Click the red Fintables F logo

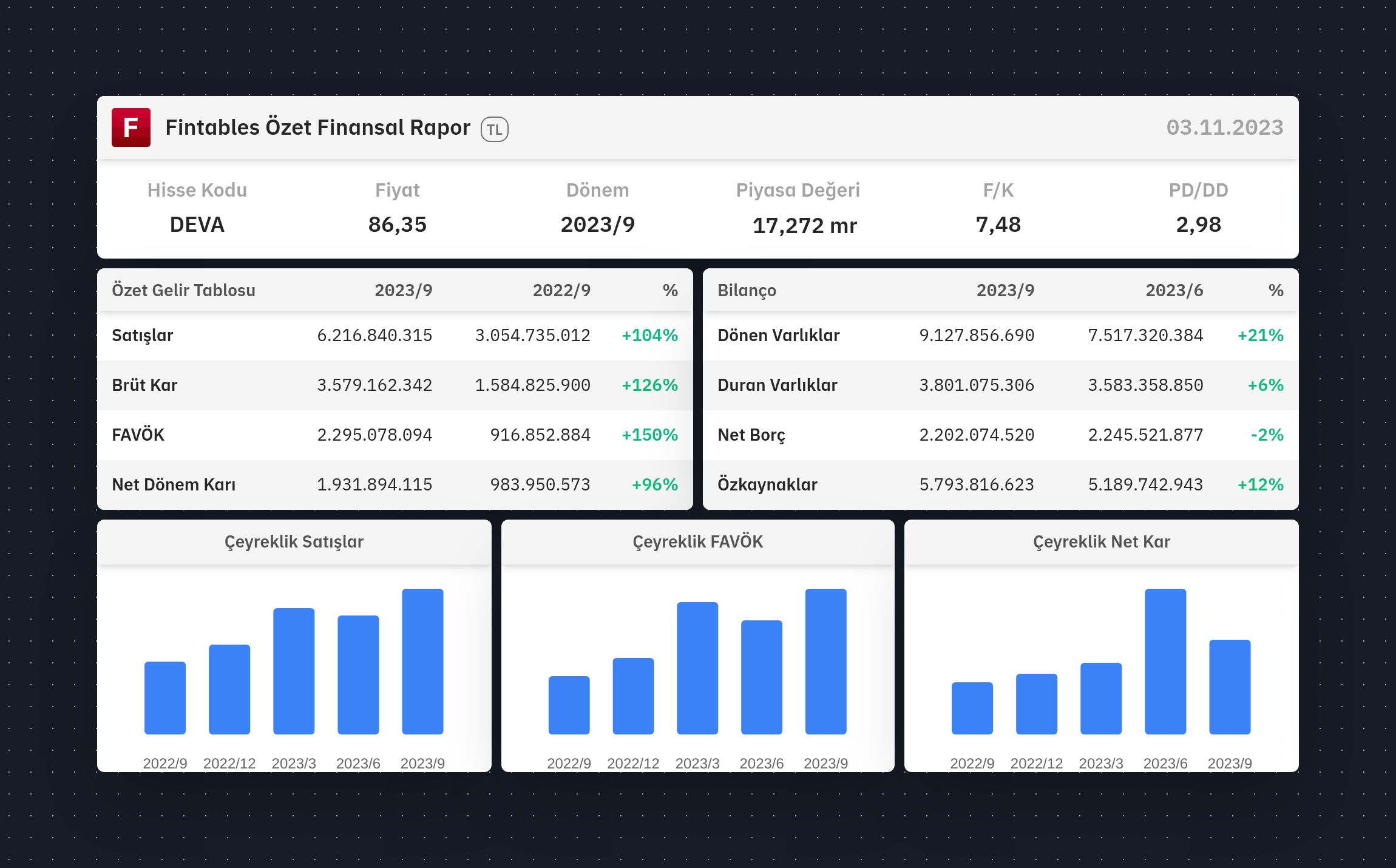[130, 127]
